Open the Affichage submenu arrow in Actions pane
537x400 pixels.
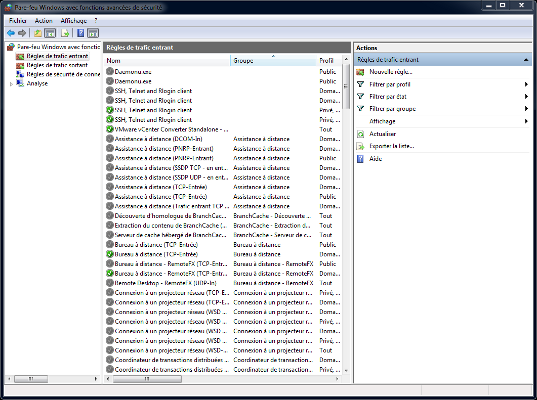[526, 121]
